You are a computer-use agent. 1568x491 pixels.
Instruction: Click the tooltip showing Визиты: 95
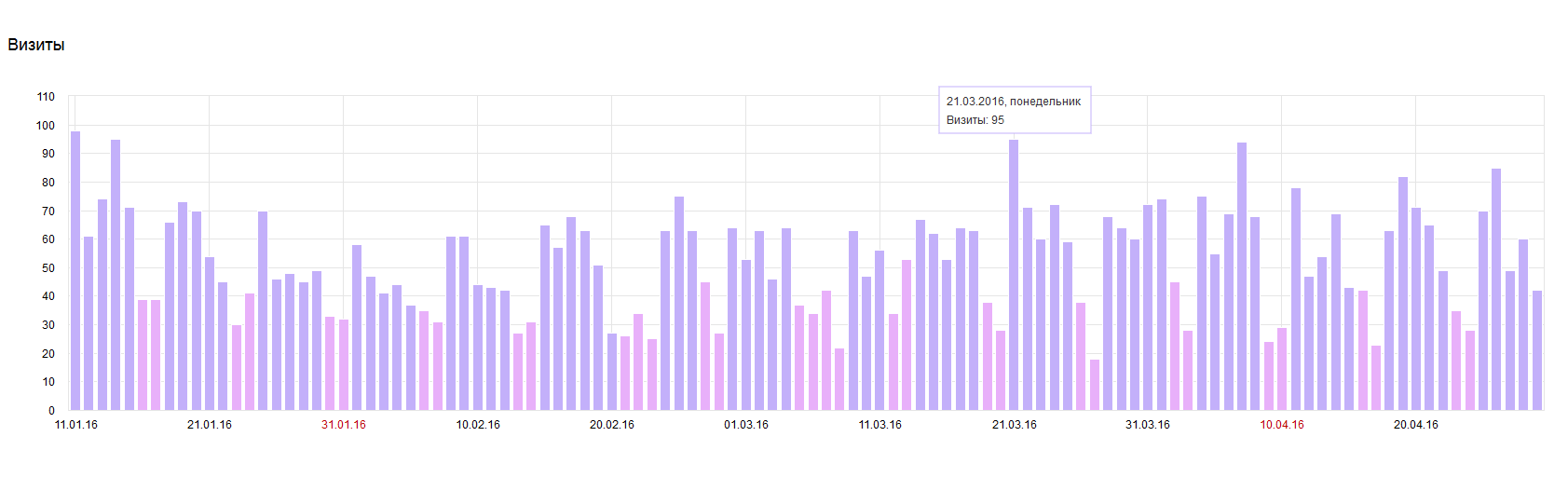click(x=1015, y=110)
